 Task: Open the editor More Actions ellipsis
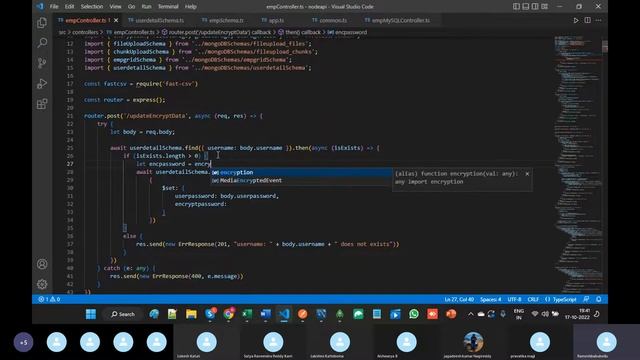pyautogui.click(x=598, y=20)
